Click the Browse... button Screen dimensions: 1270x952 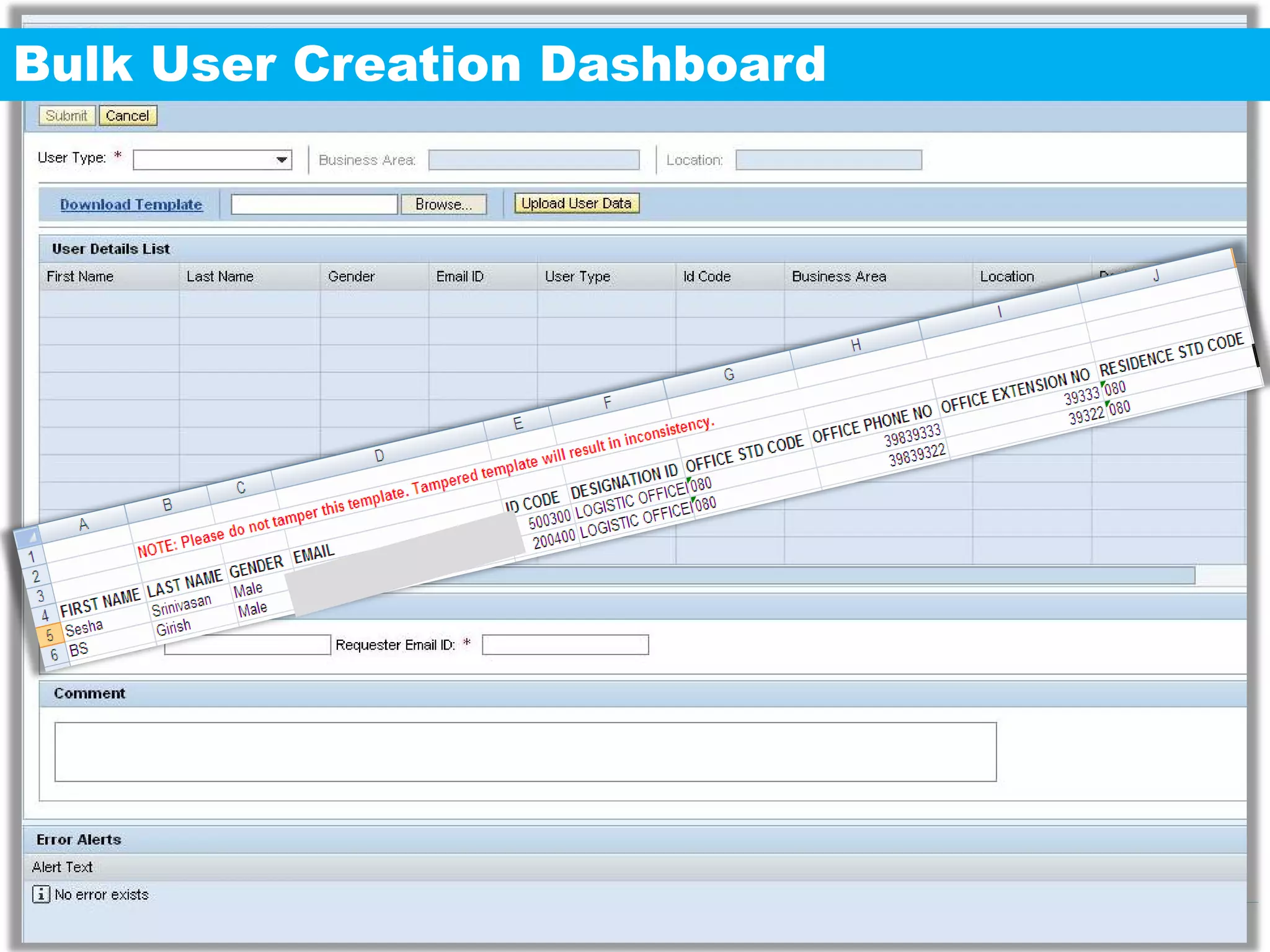(443, 205)
